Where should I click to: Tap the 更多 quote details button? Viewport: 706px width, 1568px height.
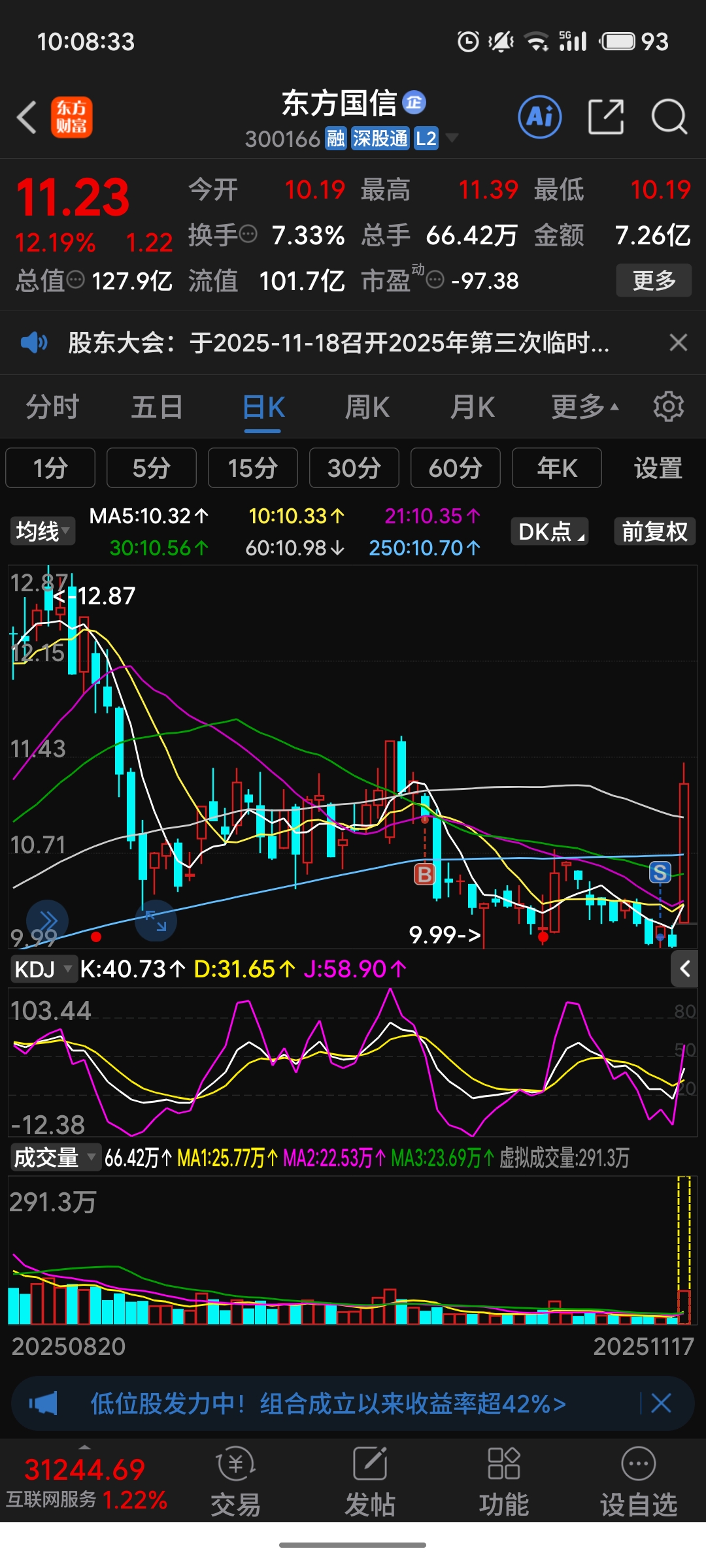[654, 280]
